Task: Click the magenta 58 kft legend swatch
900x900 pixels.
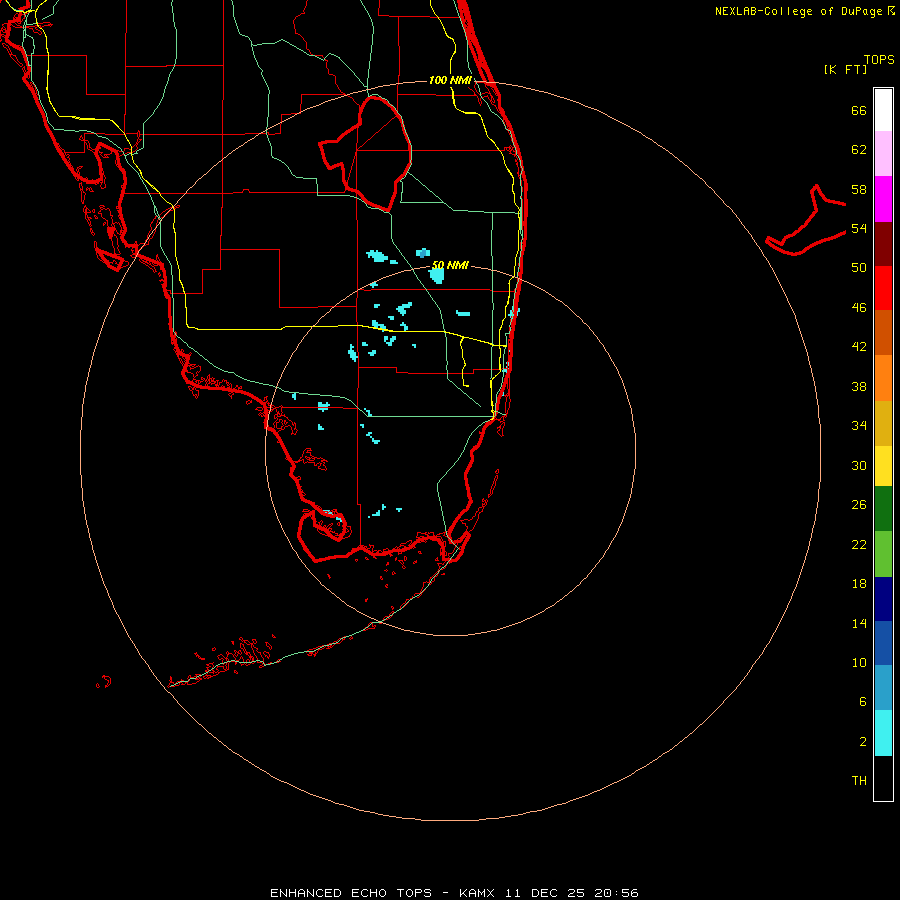Action: tap(883, 199)
